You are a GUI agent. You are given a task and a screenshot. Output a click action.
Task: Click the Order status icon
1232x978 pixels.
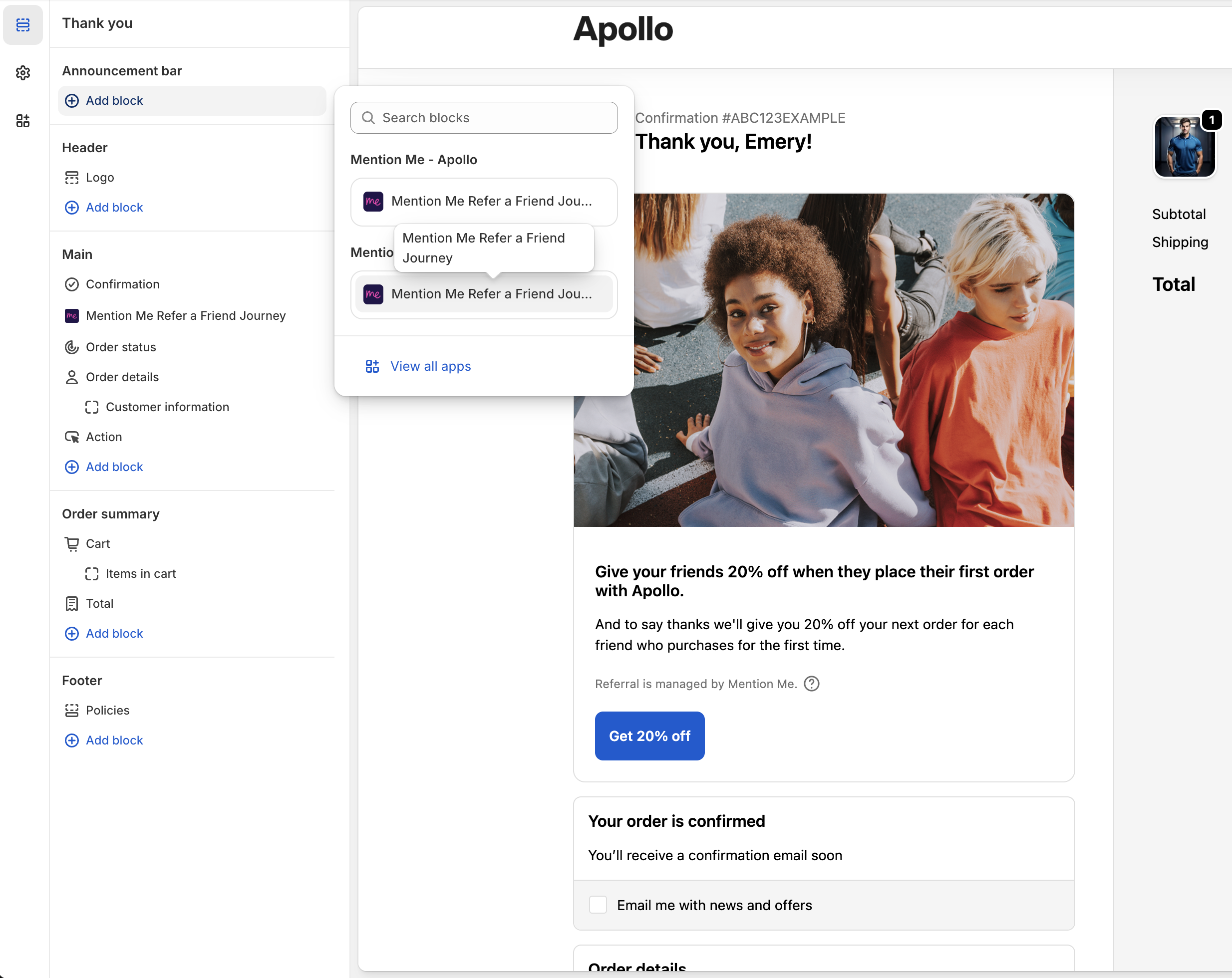[x=71, y=347]
